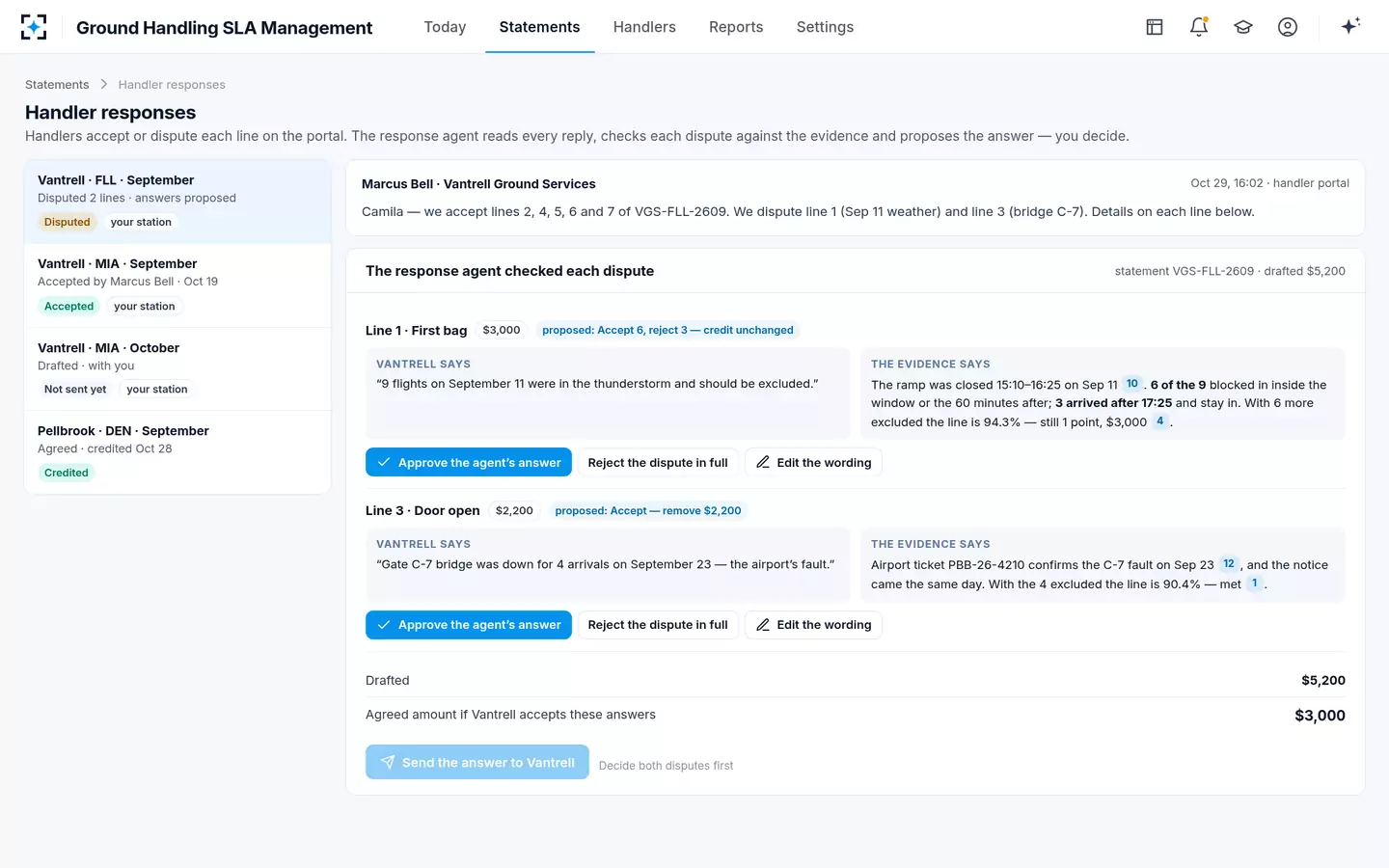
Task: Approve the agent's answer for Line 3
Action: point(469,625)
